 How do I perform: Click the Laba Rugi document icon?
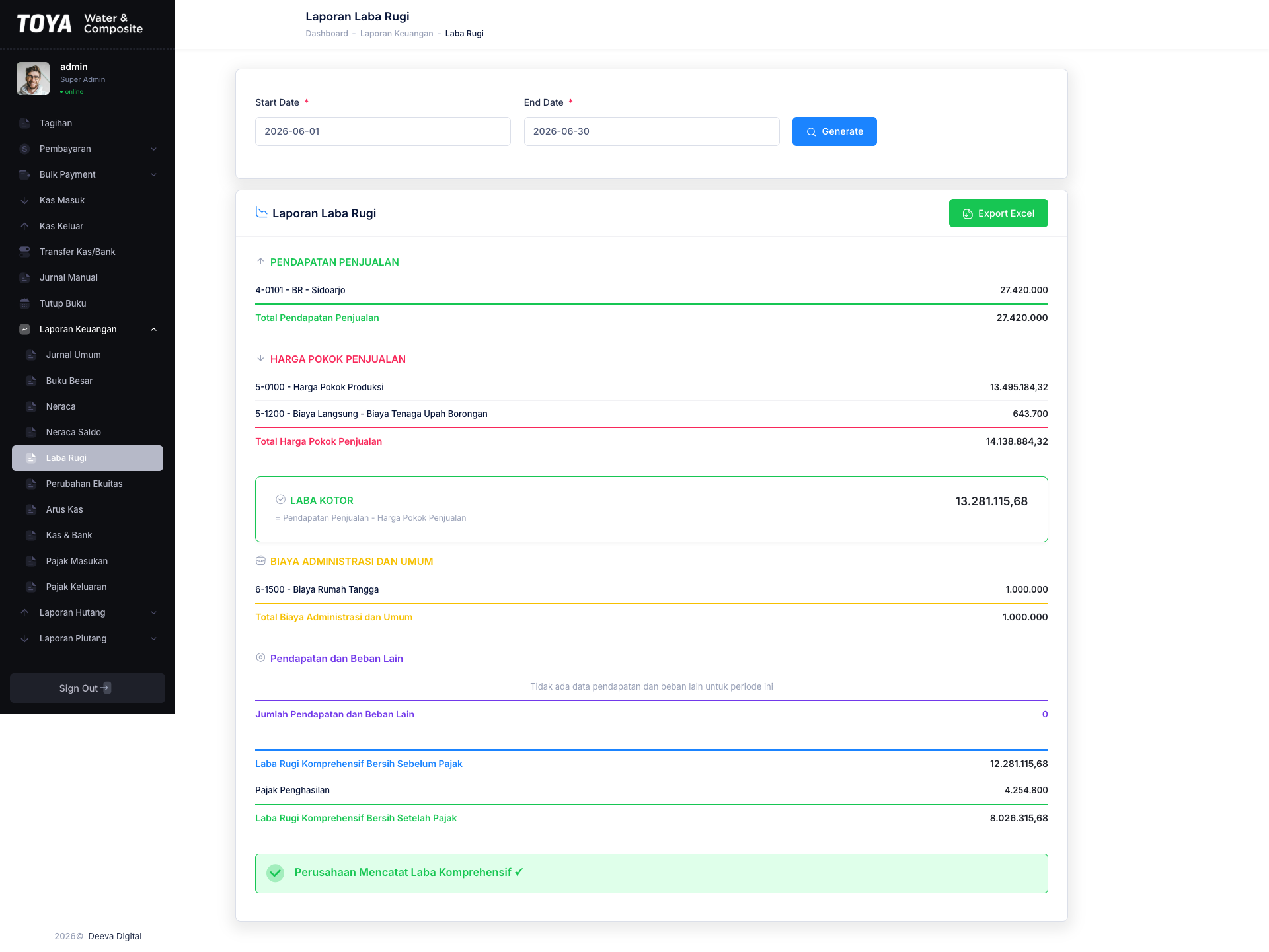31,458
